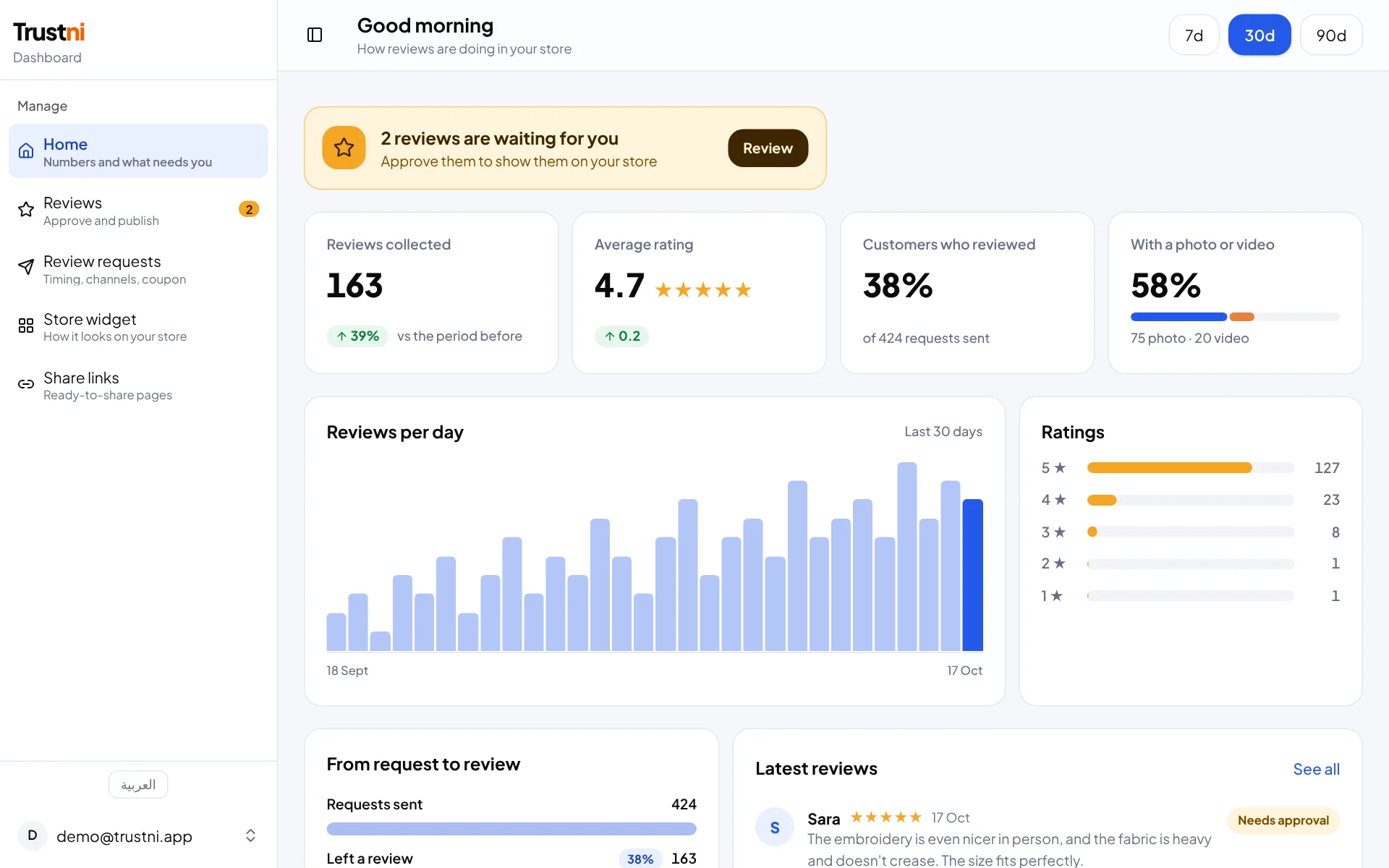Click the 5-star ratings bar

click(x=1191, y=468)
